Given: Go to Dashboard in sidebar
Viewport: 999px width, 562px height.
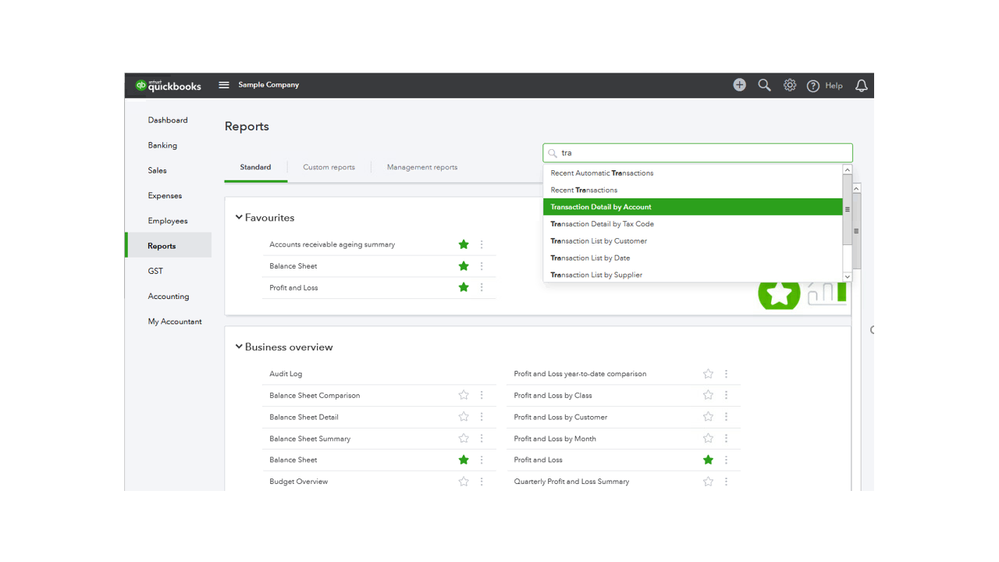Looking at the screenshot, I should (x=168, y=120).
